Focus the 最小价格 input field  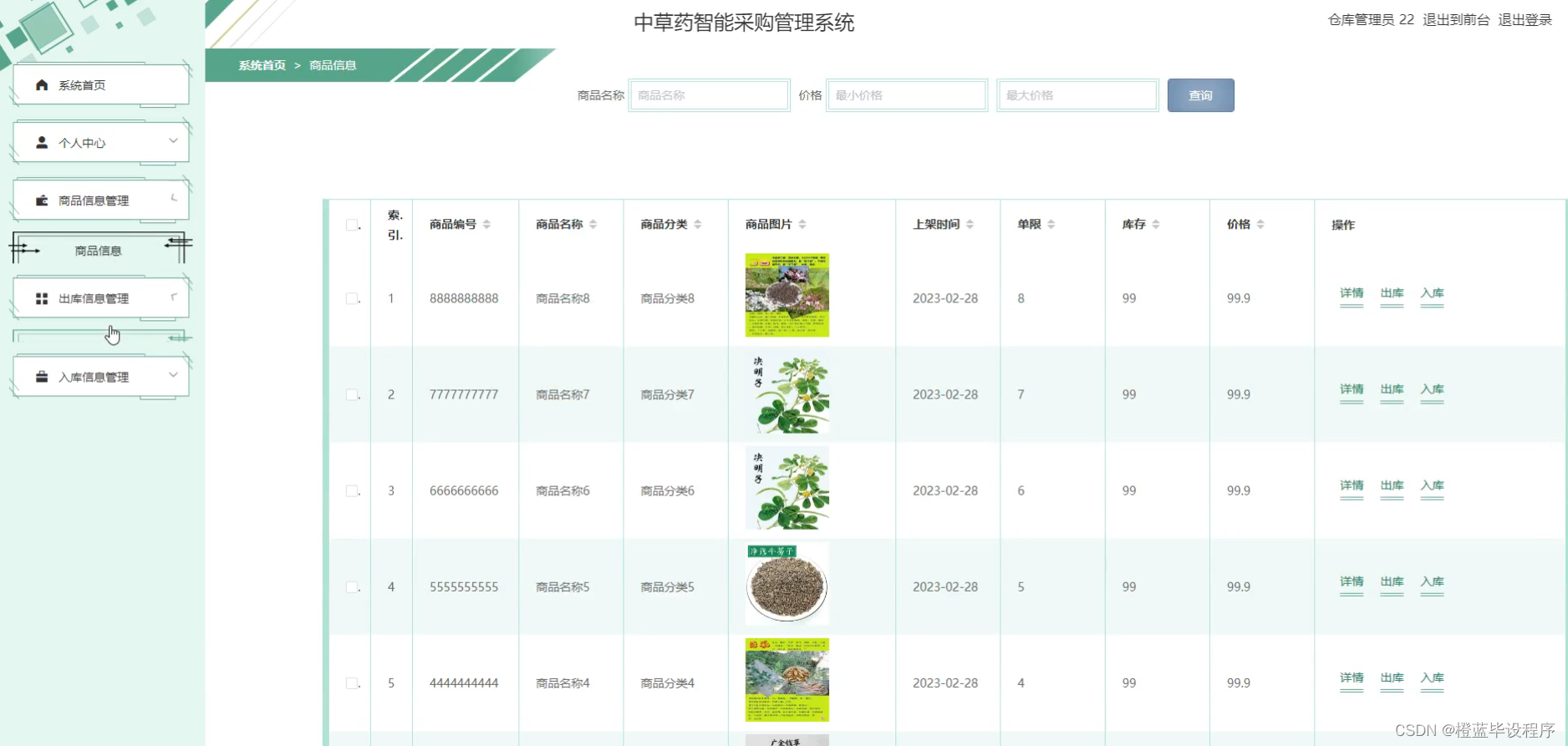[907, 95]
